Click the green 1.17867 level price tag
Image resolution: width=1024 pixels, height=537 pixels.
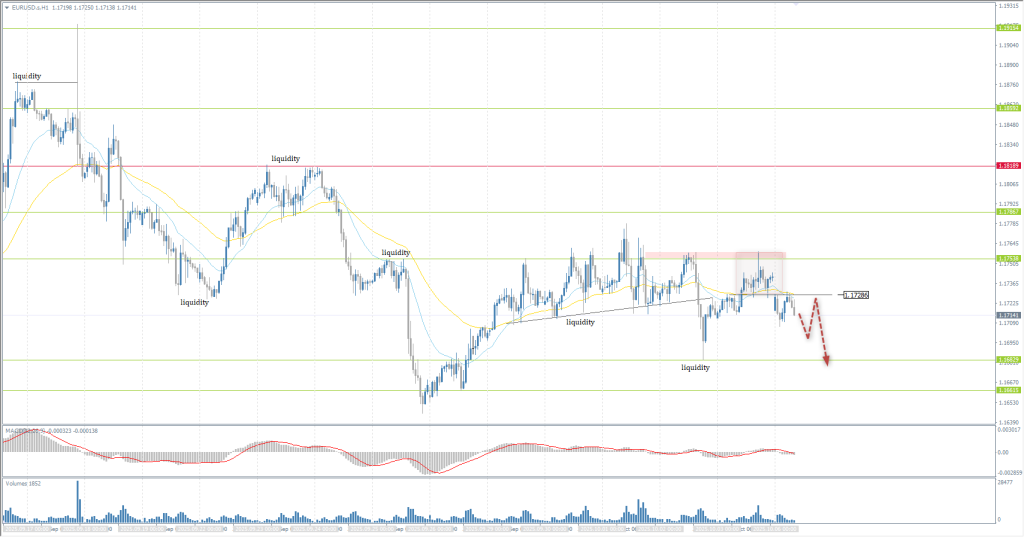1007,212
